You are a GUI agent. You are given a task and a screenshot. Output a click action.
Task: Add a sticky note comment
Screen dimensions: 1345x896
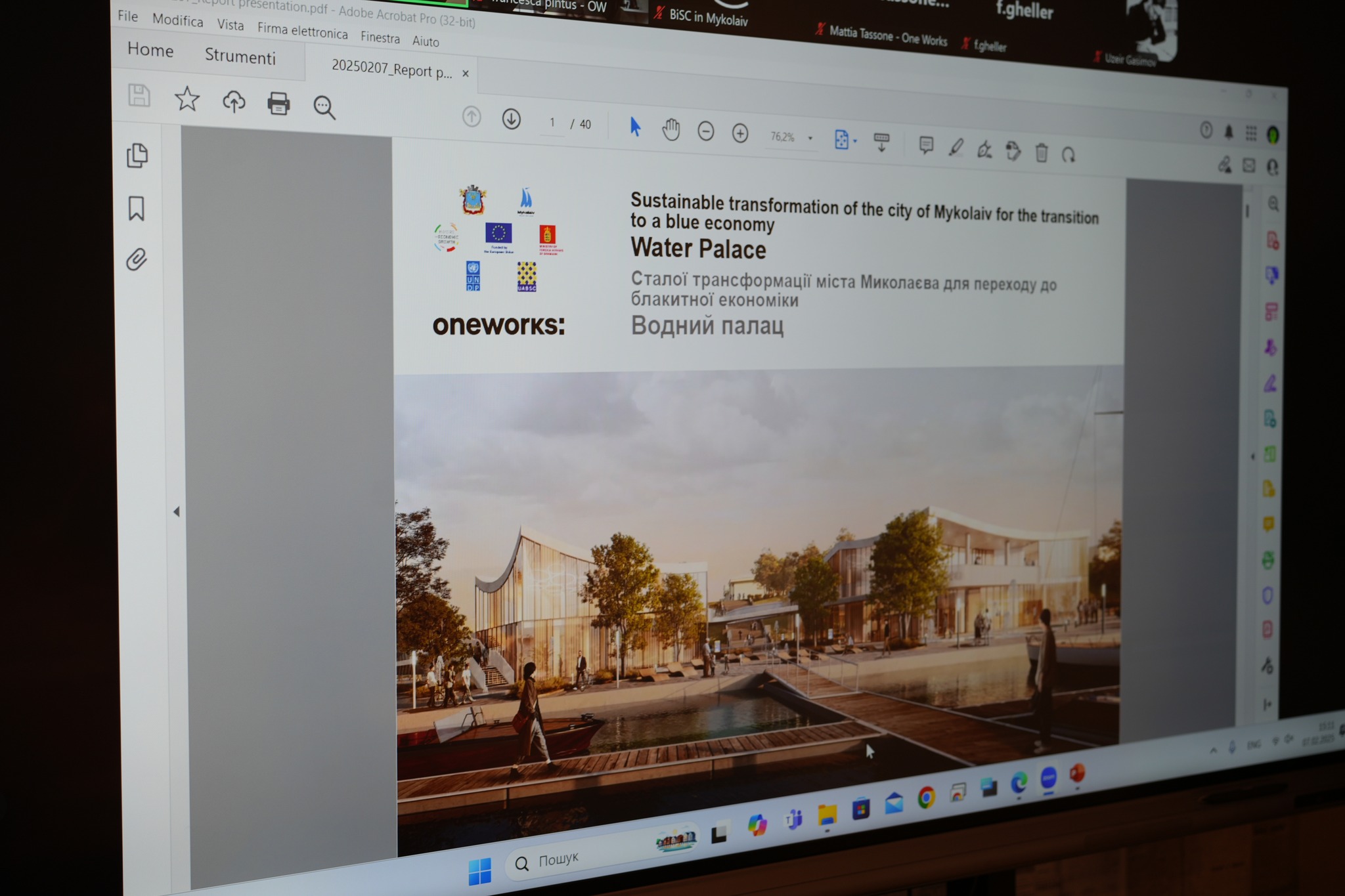926,145
